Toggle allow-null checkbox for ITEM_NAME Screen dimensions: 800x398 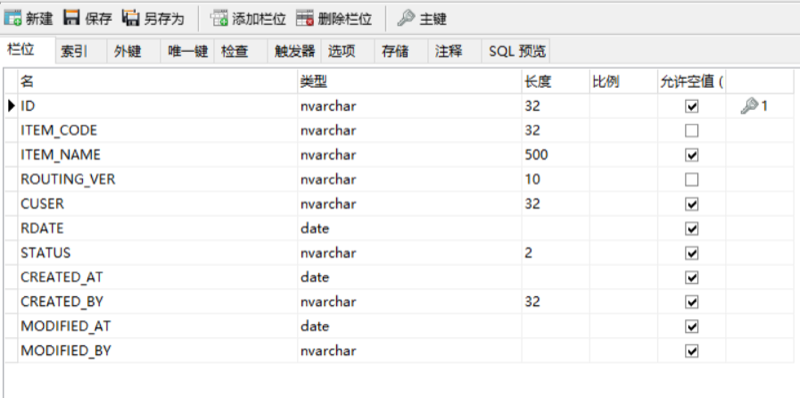tap(692, 155)
